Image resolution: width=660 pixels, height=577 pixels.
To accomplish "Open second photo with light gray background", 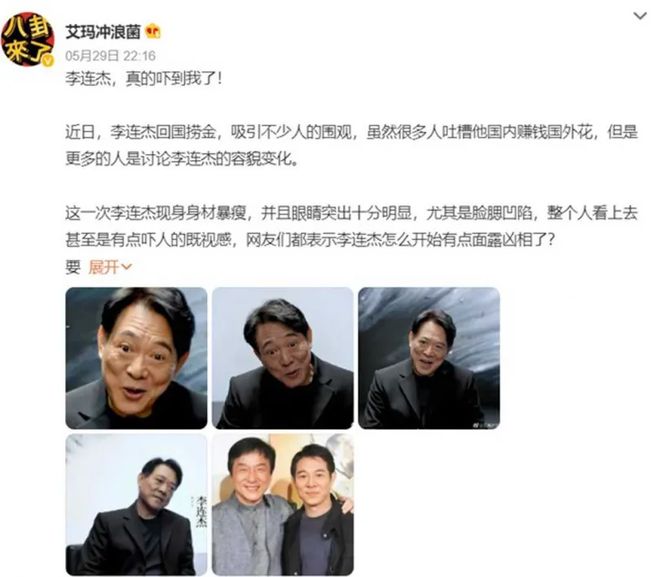I will (x=283, y=358).
